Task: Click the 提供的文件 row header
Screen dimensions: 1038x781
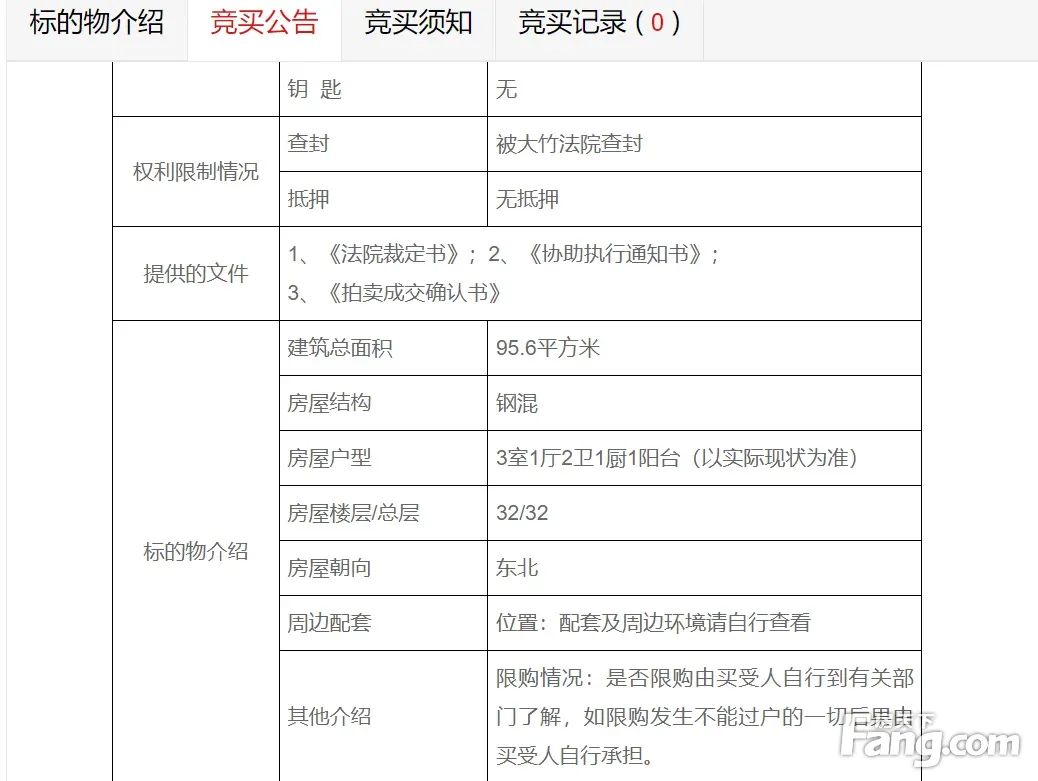Action: click(196, 274)
